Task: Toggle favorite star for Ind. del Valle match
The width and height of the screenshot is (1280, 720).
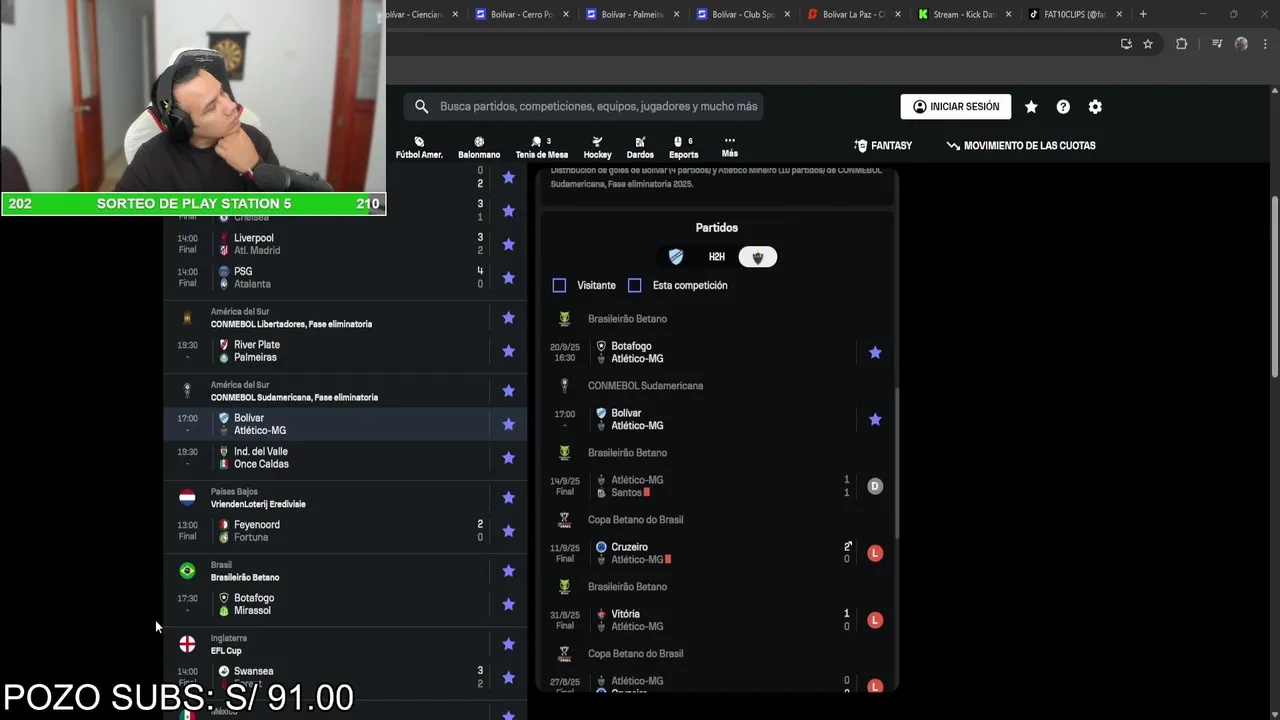Action: pyautogui.click(x=508, y=458)
